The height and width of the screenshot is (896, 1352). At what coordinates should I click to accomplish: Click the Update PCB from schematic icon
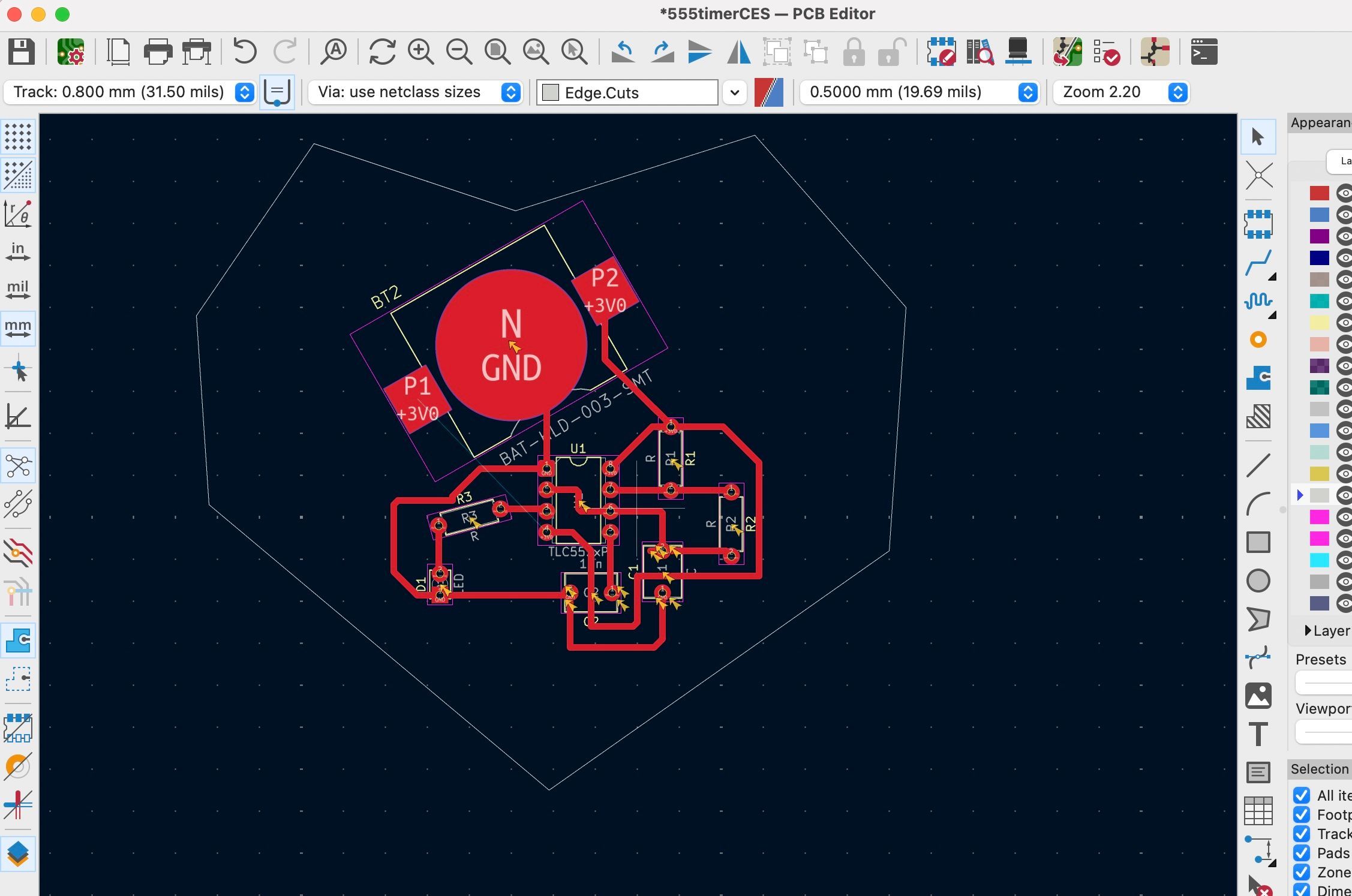tap(1068, 52)
